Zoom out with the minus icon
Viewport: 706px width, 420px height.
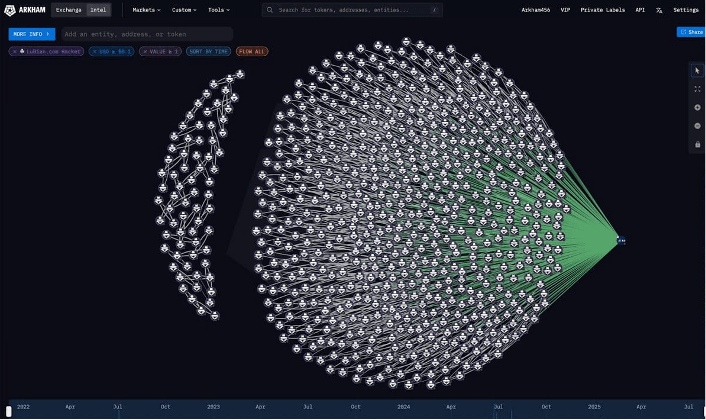(x=697, y=126)
